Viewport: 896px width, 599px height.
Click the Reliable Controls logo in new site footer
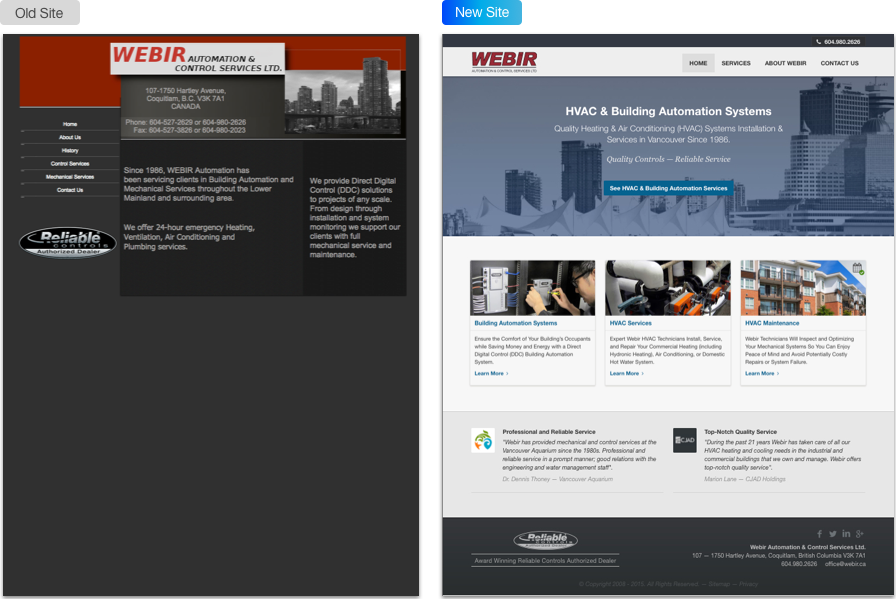click(x=545, y=540)
